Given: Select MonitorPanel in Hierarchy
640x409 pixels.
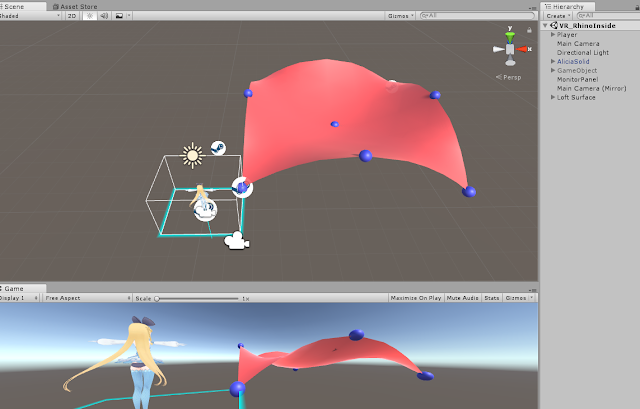Looking at the screenshot, I should pyautogui.click(x=578, y=80).
